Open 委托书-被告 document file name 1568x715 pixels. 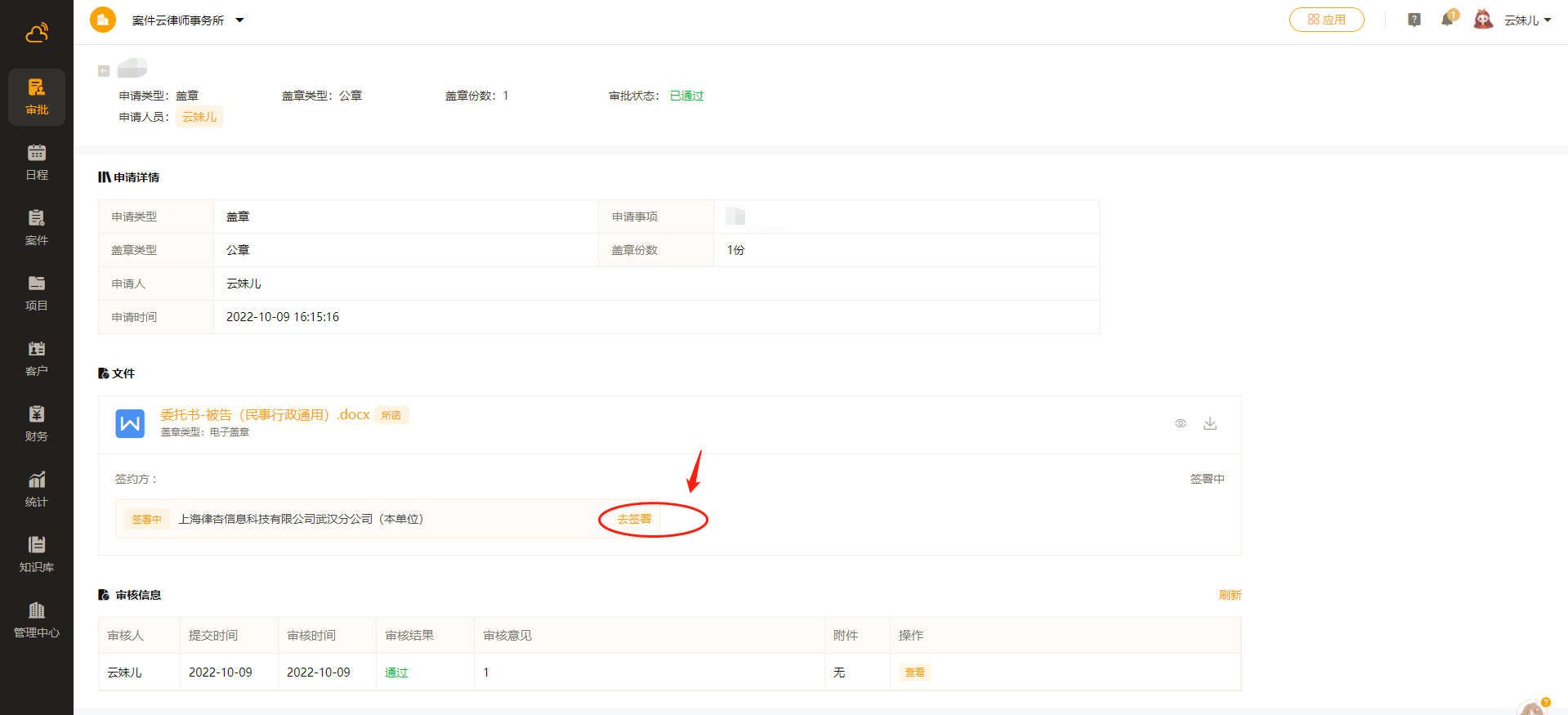point(265,415)
